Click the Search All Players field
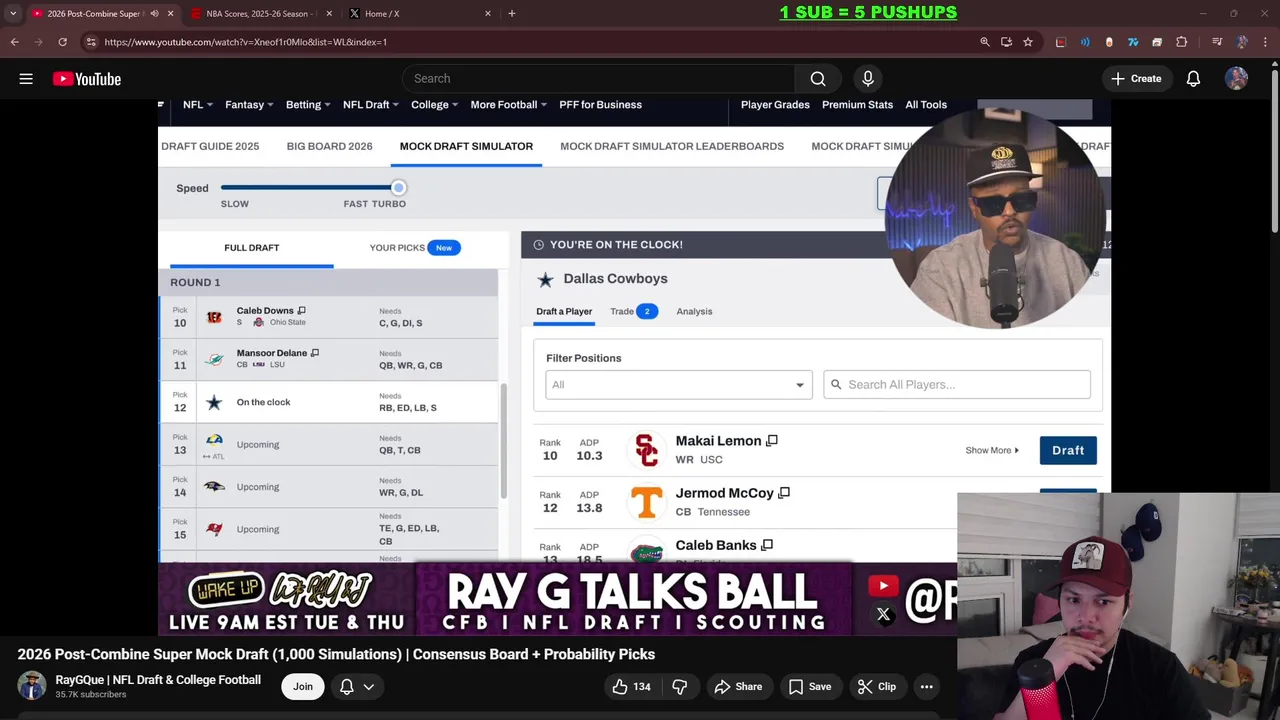Image resolution: width=1280 pixels, height=720 pixels. click(x=957, y=385)
